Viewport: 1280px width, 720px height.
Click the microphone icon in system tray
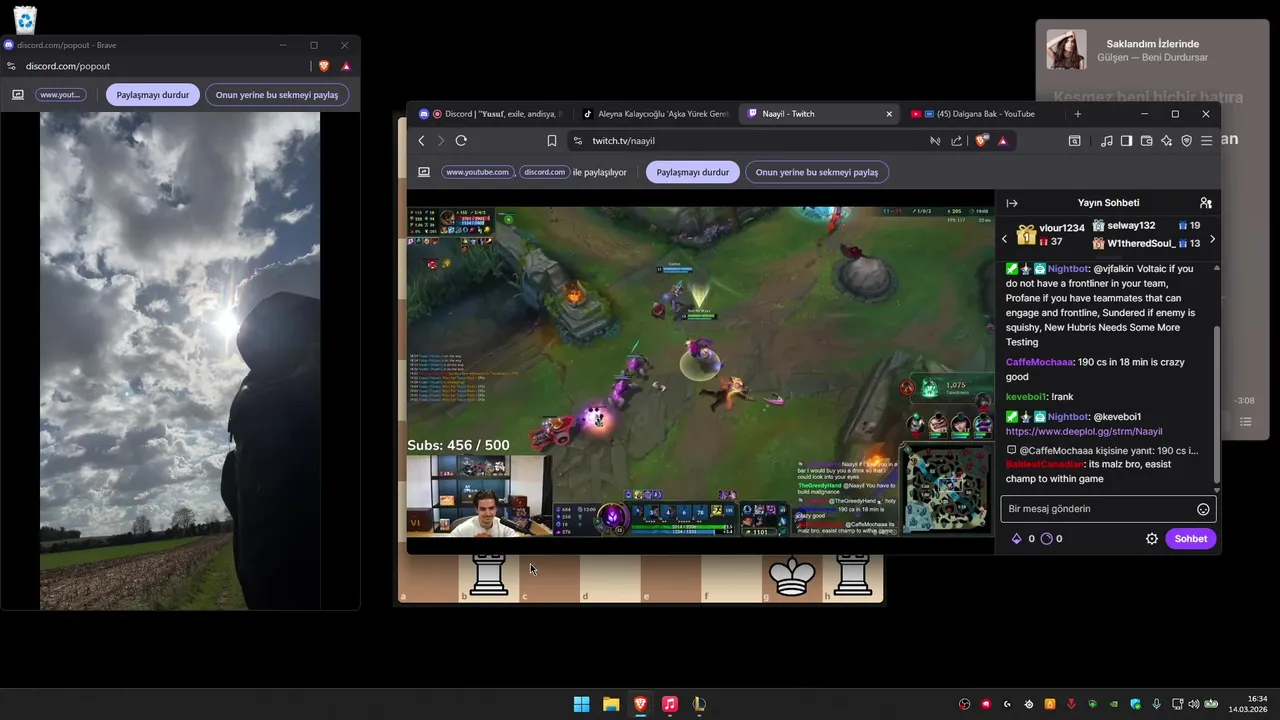tap(1156, 704)
